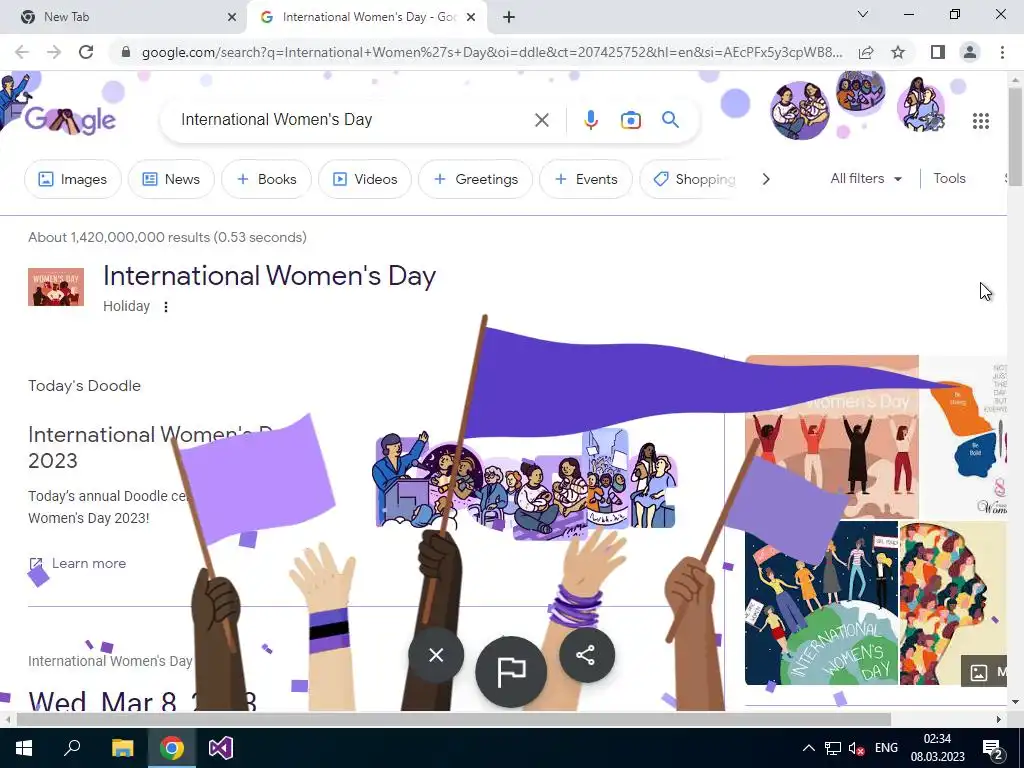Open the muted volume tray icon
The height and width of the screenshot is (768, 1024).
857,748
